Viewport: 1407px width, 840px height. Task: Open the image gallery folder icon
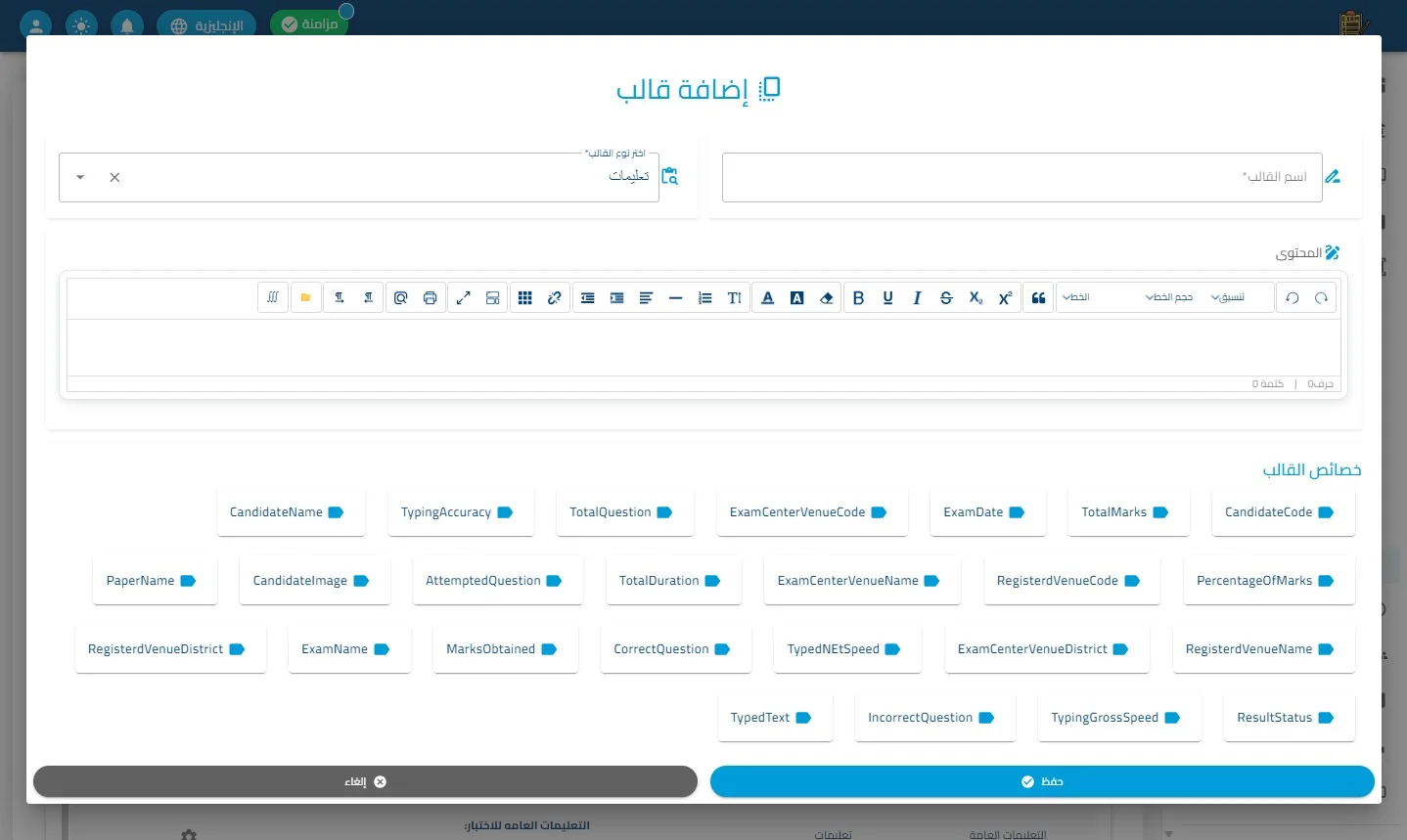[306, 297]
